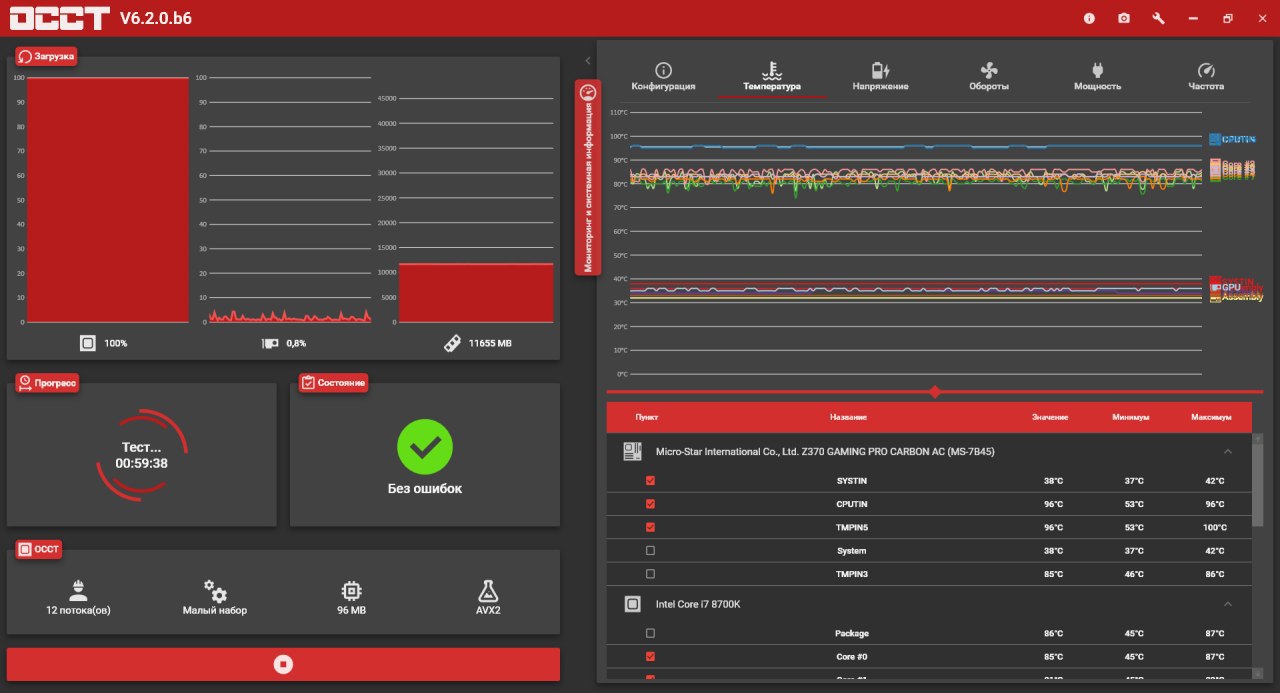The image size is (1280, 693).
Task: Sort by the Минимум column header
Action: pyautogui.click(x=1131, y=417)
